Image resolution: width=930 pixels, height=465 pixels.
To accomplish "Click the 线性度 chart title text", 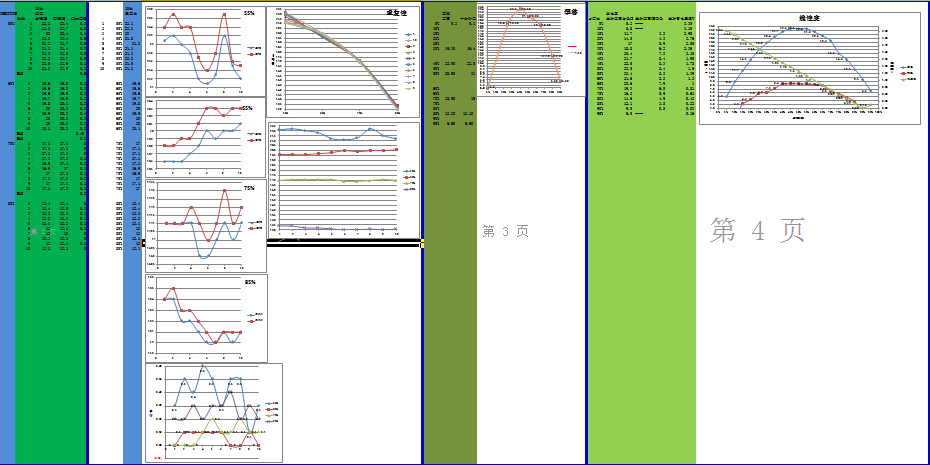I will click(808, 18).
